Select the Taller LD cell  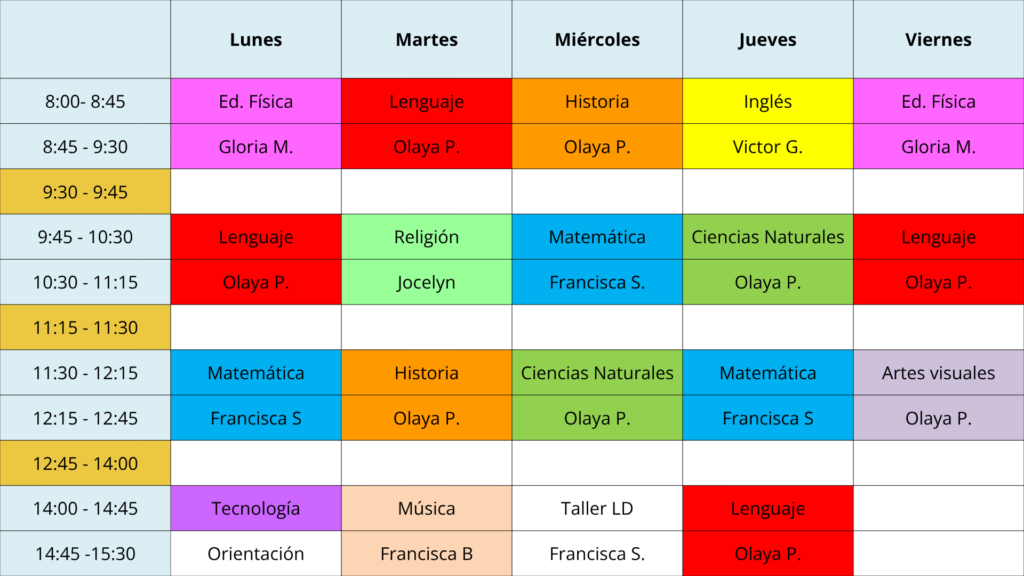[x=597, y=508]
